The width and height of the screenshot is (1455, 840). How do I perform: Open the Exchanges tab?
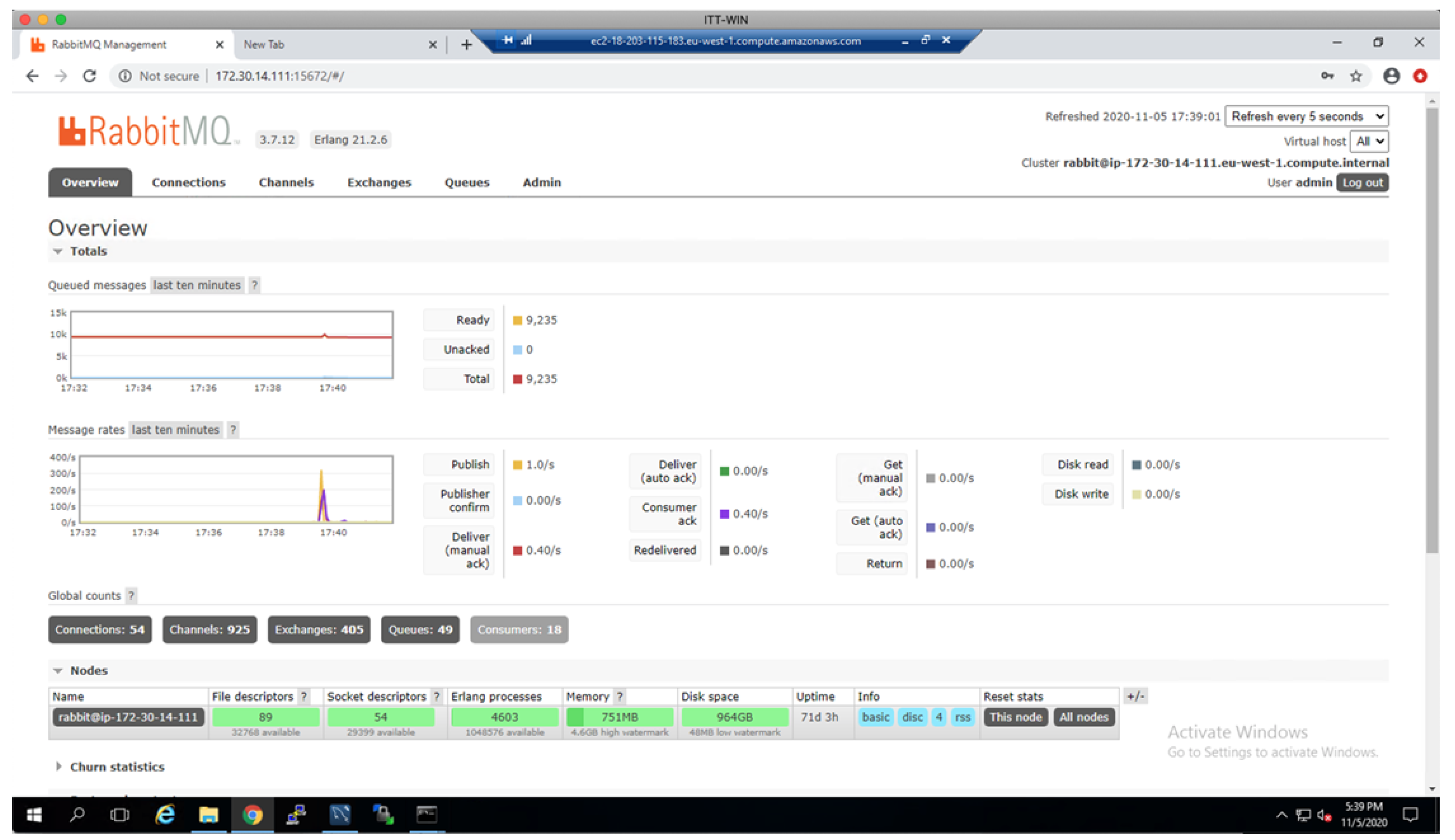[x=379, y=183]
